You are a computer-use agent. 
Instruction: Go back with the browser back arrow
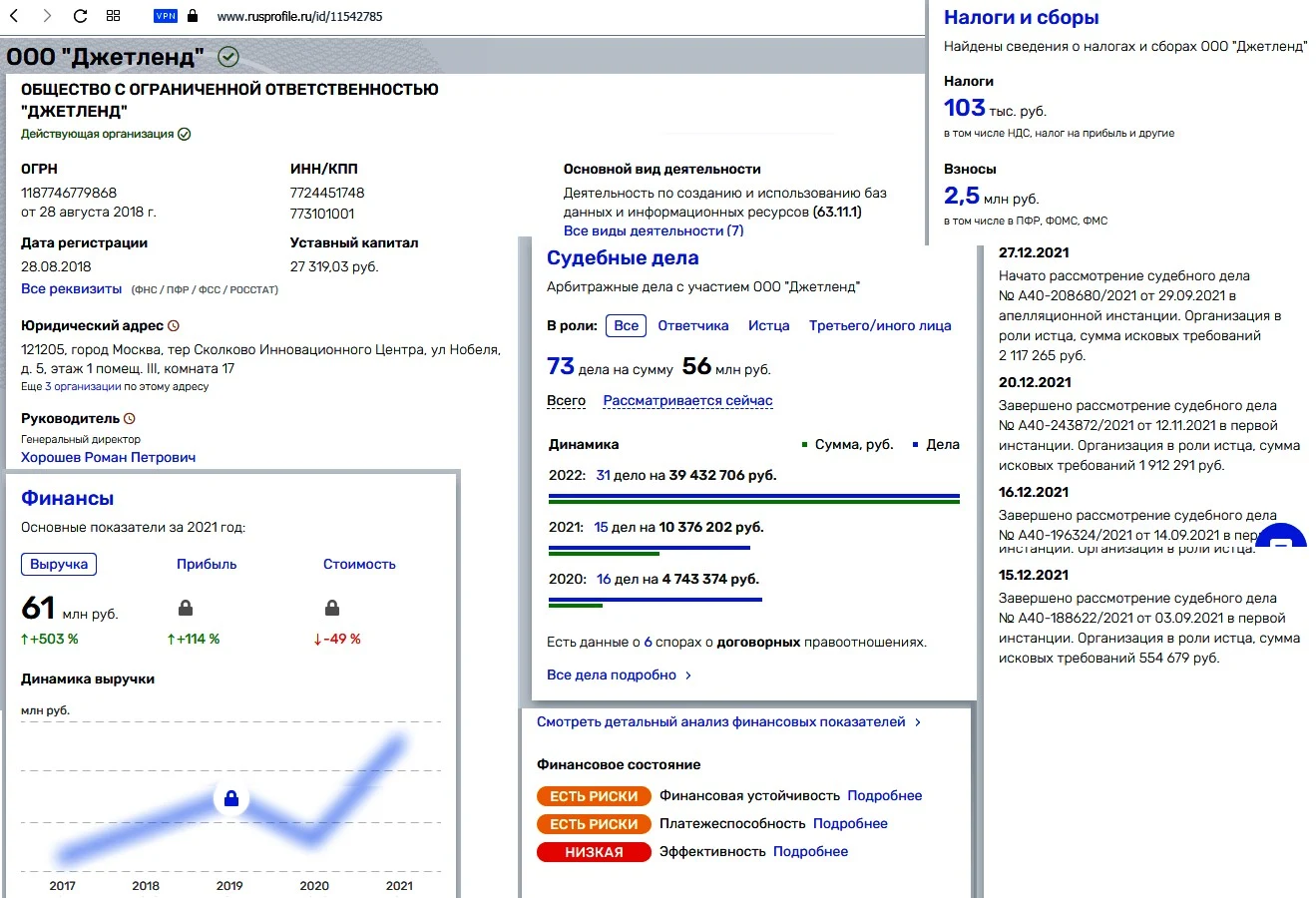point(14,16)
